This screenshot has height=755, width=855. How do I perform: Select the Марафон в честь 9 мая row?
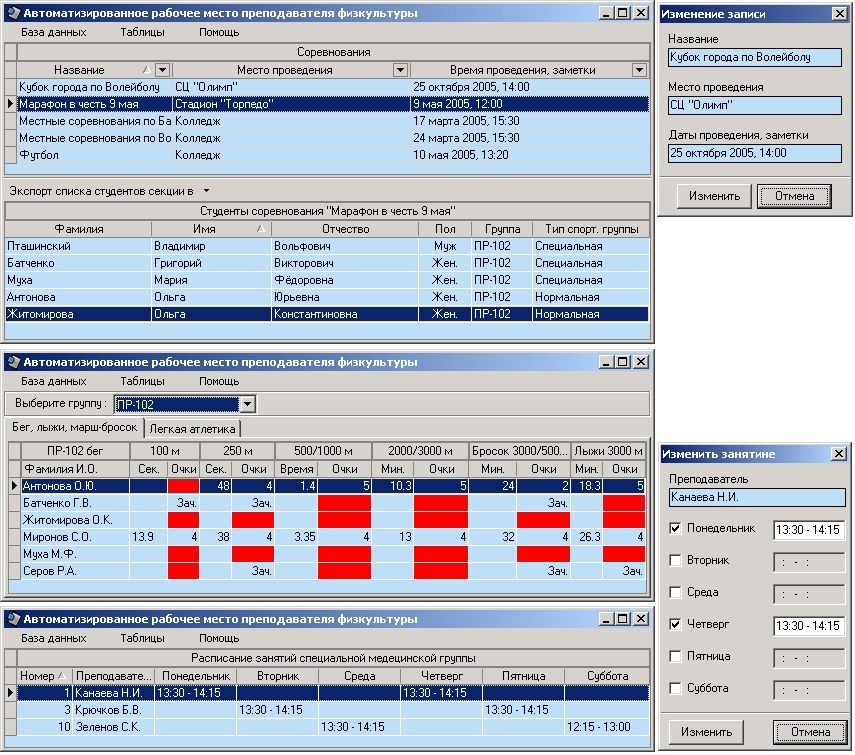pyautogui.click(x=333, y=104)
